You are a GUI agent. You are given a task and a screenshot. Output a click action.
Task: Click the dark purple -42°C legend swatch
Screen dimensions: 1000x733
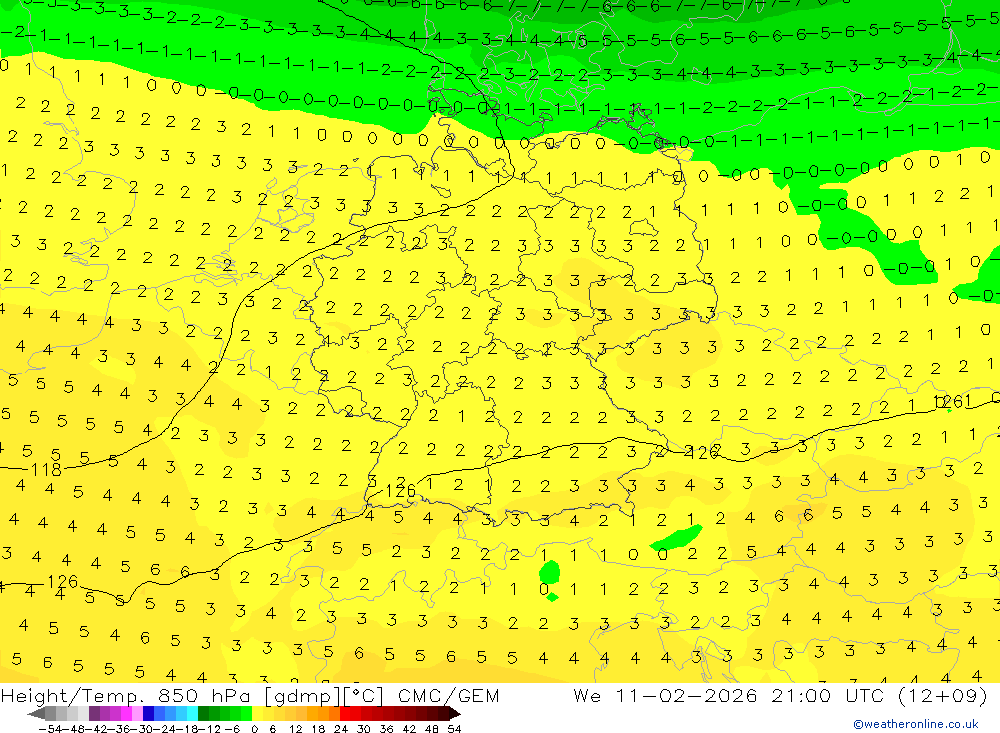point(94,713)
